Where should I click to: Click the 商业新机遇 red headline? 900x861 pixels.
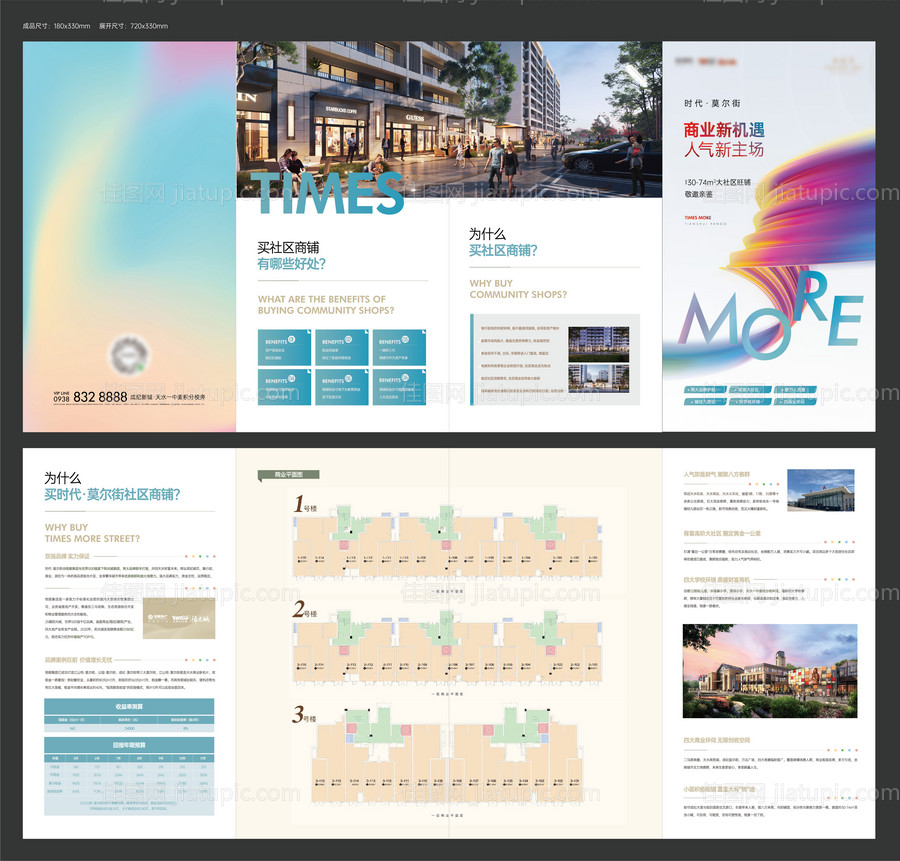[723, 130]
